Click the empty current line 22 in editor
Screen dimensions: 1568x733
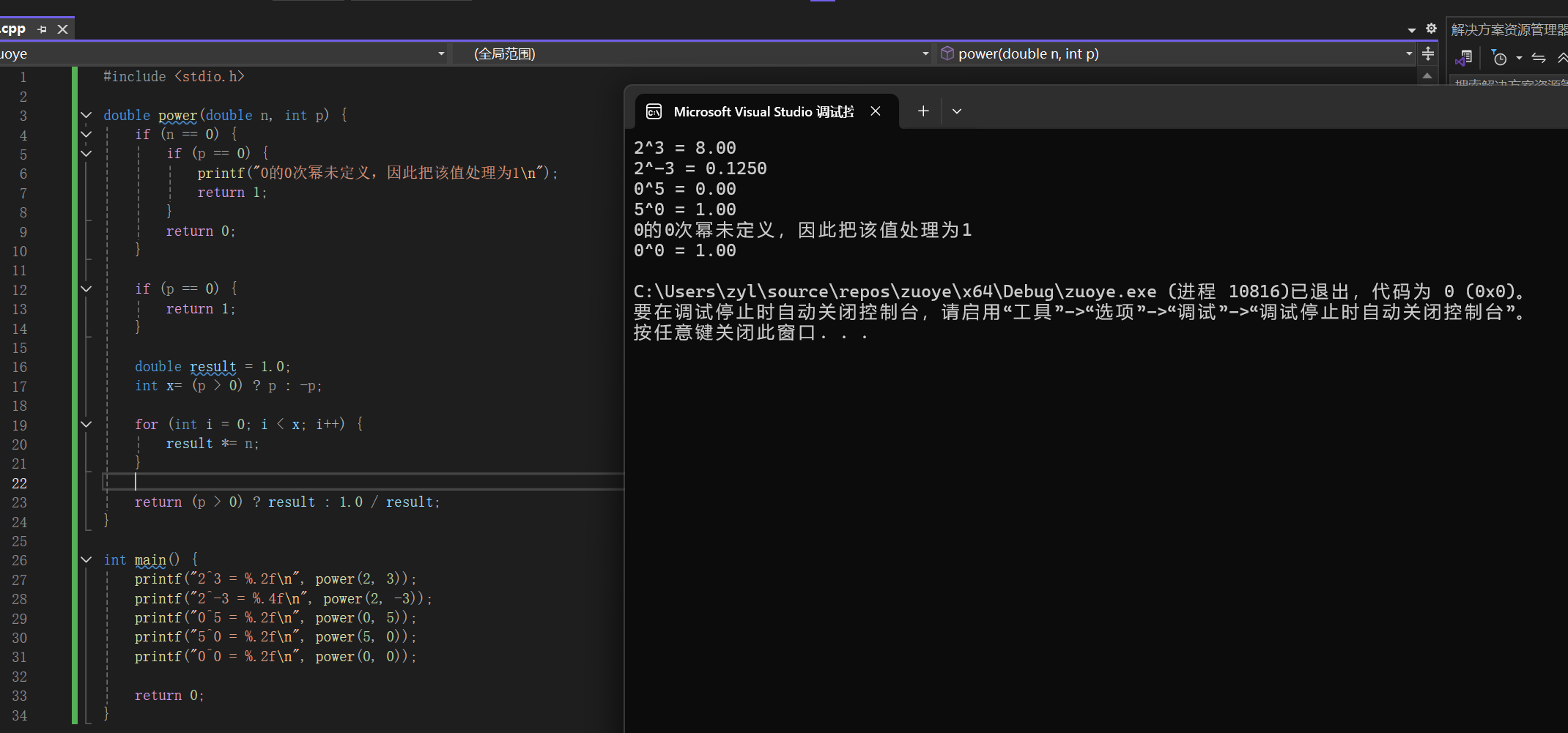363,482
